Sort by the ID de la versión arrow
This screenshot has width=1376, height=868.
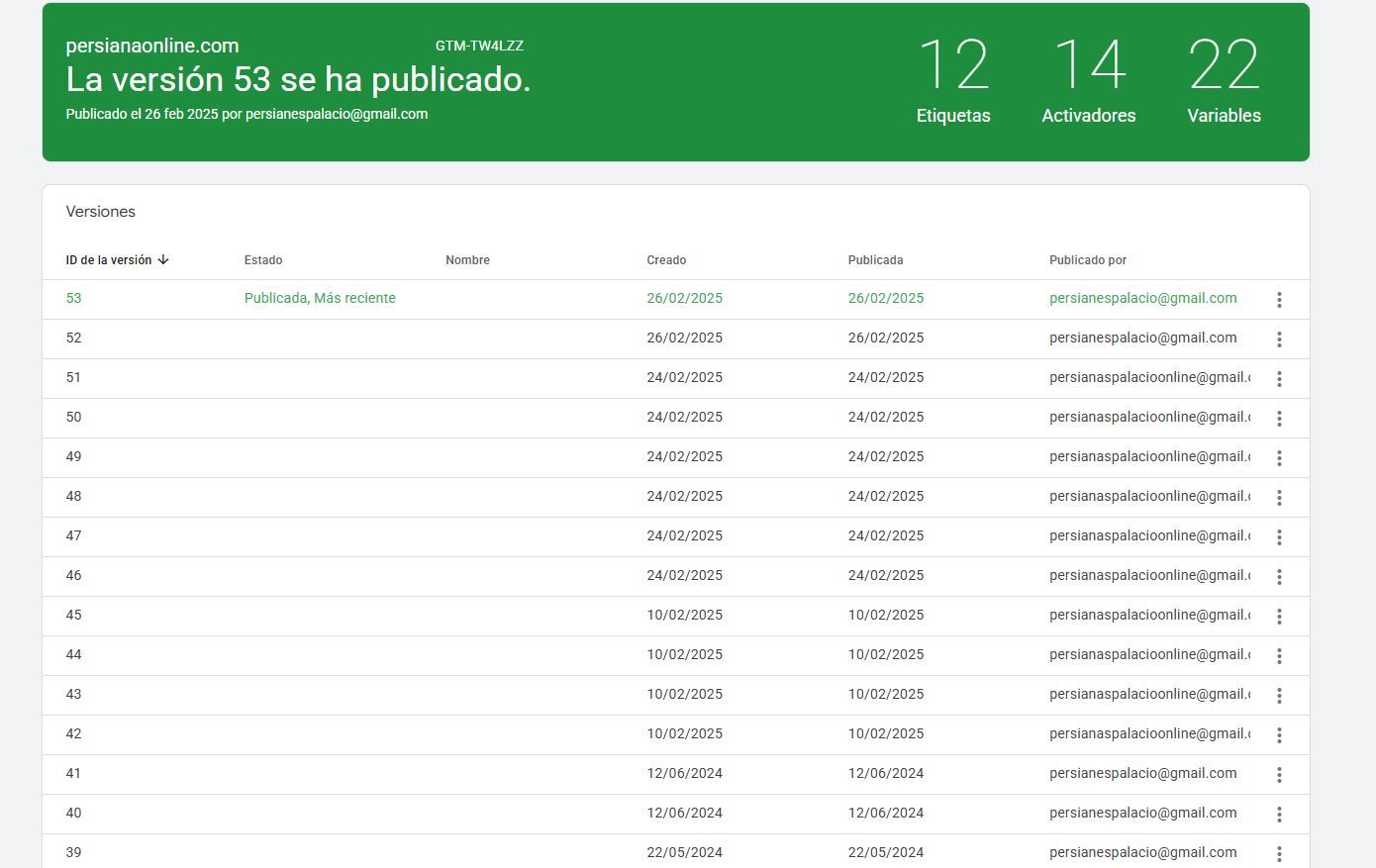(x=163, y=260)
